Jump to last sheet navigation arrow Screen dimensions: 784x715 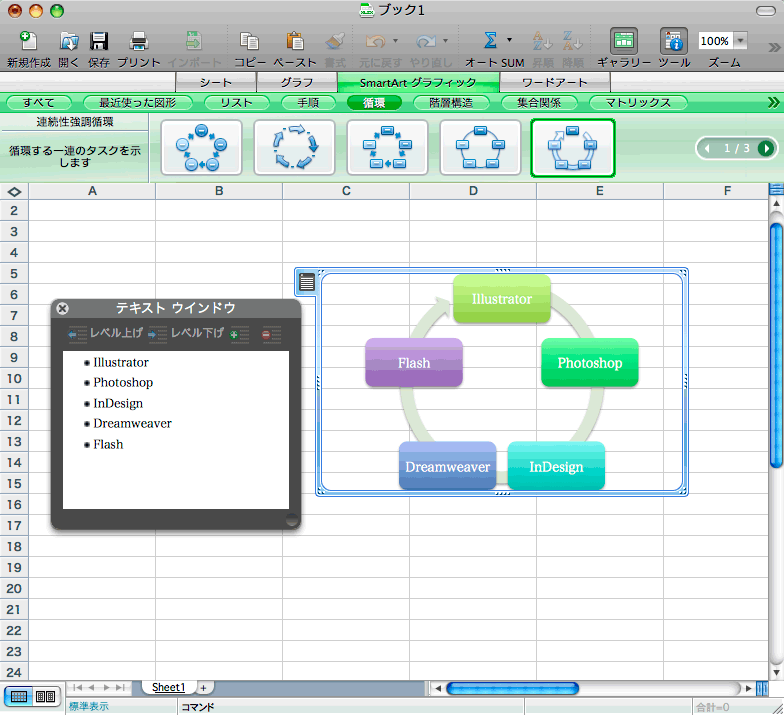pos(120,688)
